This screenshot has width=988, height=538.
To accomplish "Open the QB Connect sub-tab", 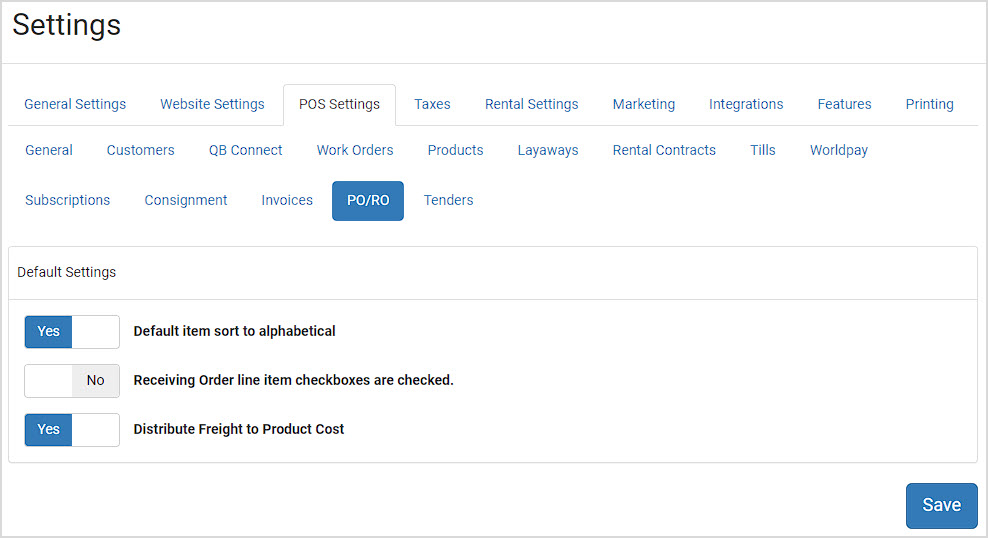I will click(246, 151).
